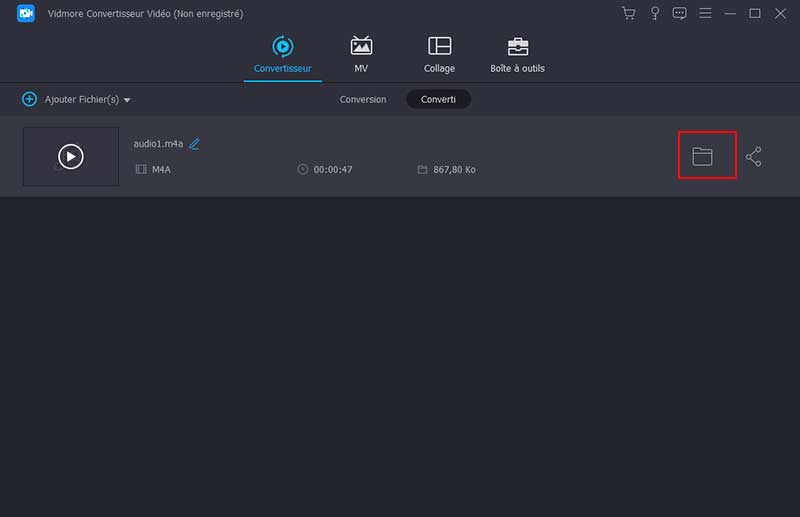Image resolution: width=800 pixels, height=517 pixels.
Task: Click the 867,80 Ko file size
Action: point(454,169)
